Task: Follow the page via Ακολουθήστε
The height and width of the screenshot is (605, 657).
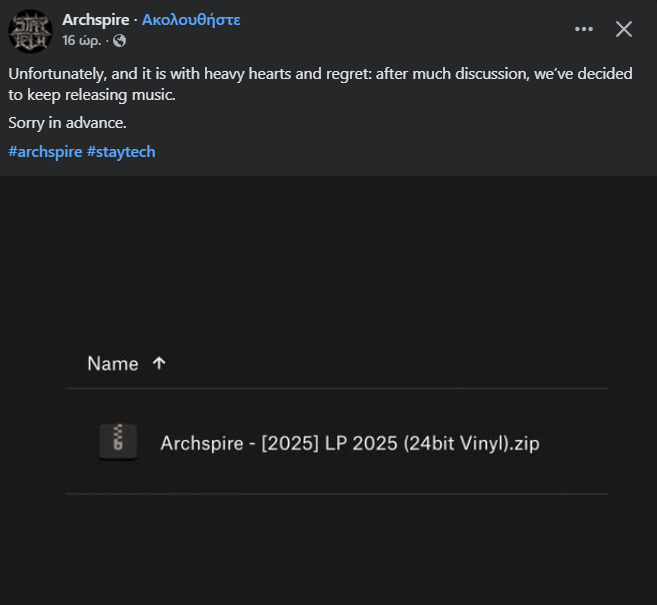Action: tap(191, 19)
